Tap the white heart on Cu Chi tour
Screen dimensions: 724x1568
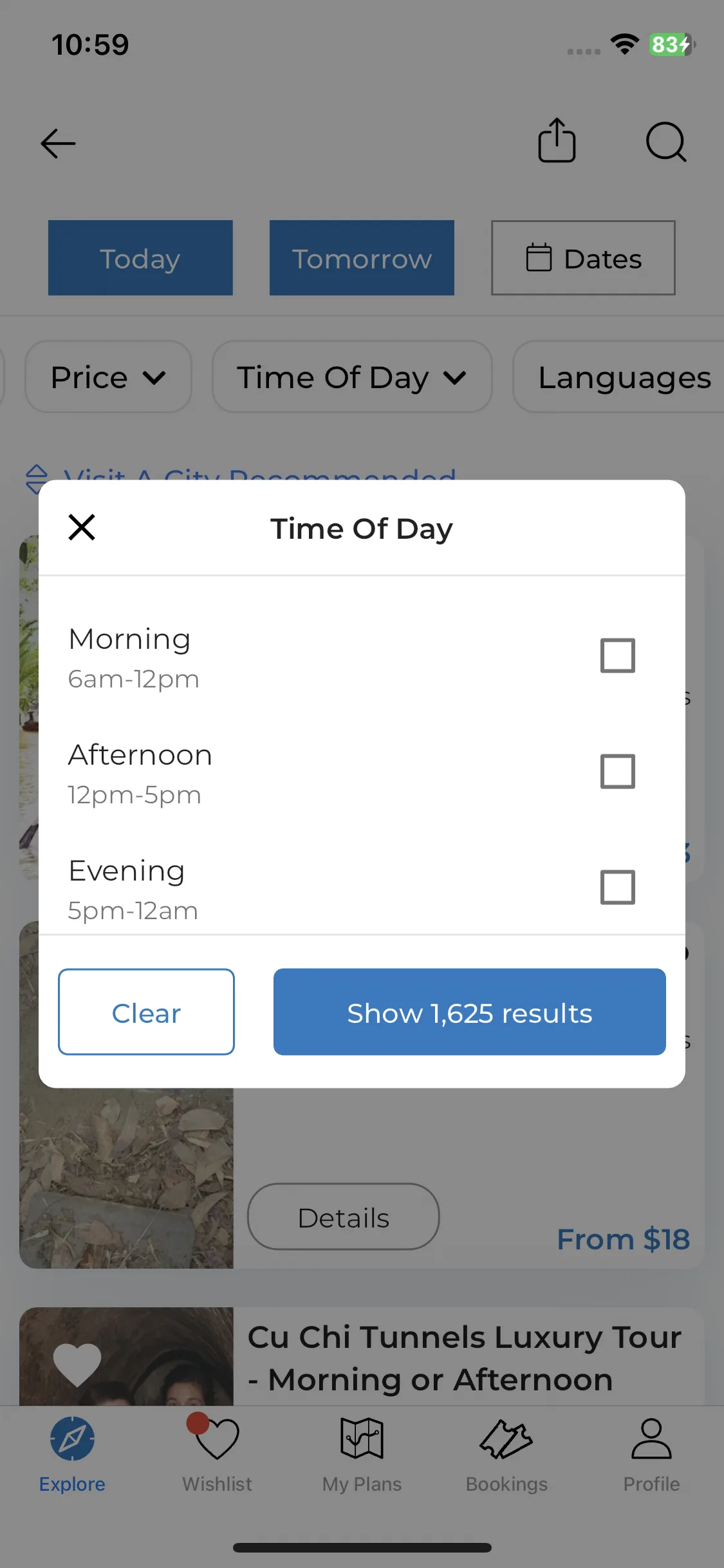click(77, 1364)
